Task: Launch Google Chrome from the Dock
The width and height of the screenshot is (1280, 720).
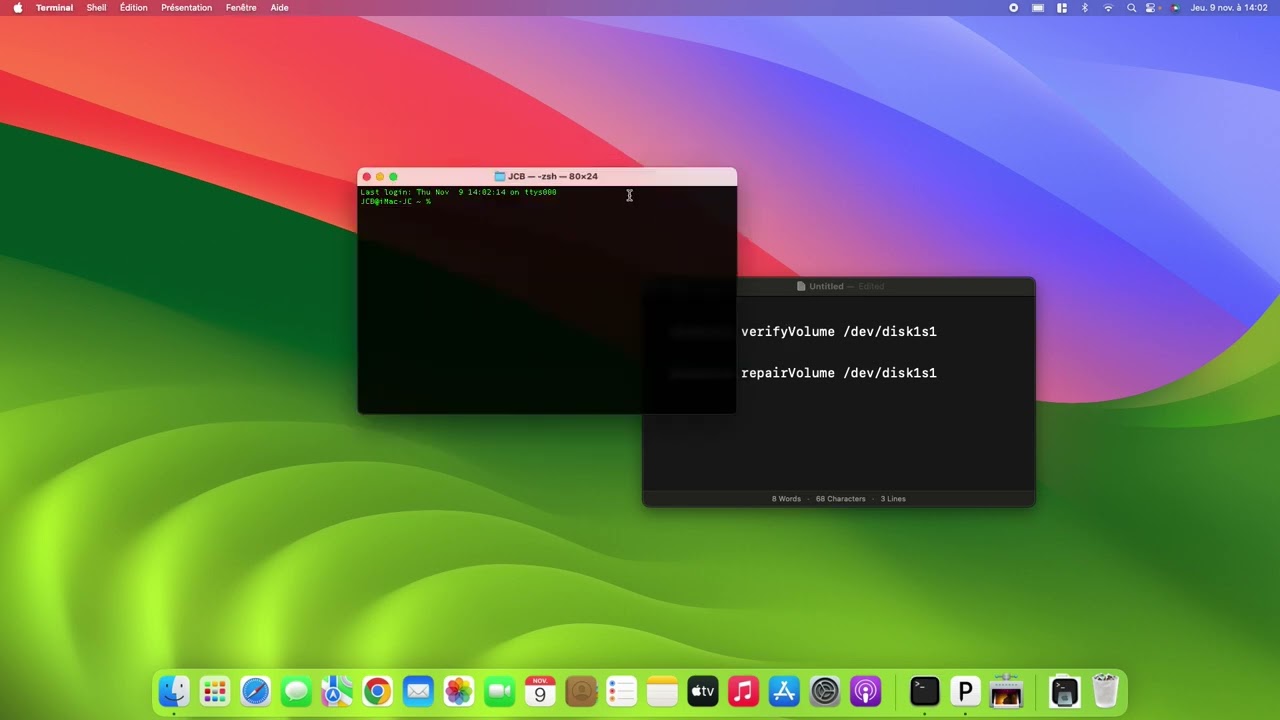Action: point(377,691)
